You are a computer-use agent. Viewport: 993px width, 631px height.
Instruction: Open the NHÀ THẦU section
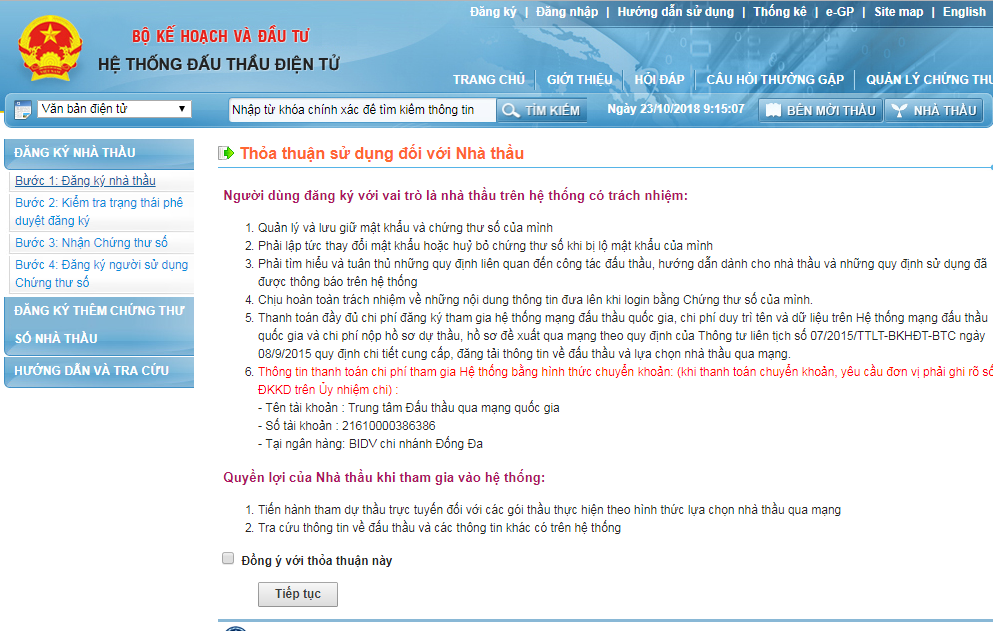coord(934,110)
